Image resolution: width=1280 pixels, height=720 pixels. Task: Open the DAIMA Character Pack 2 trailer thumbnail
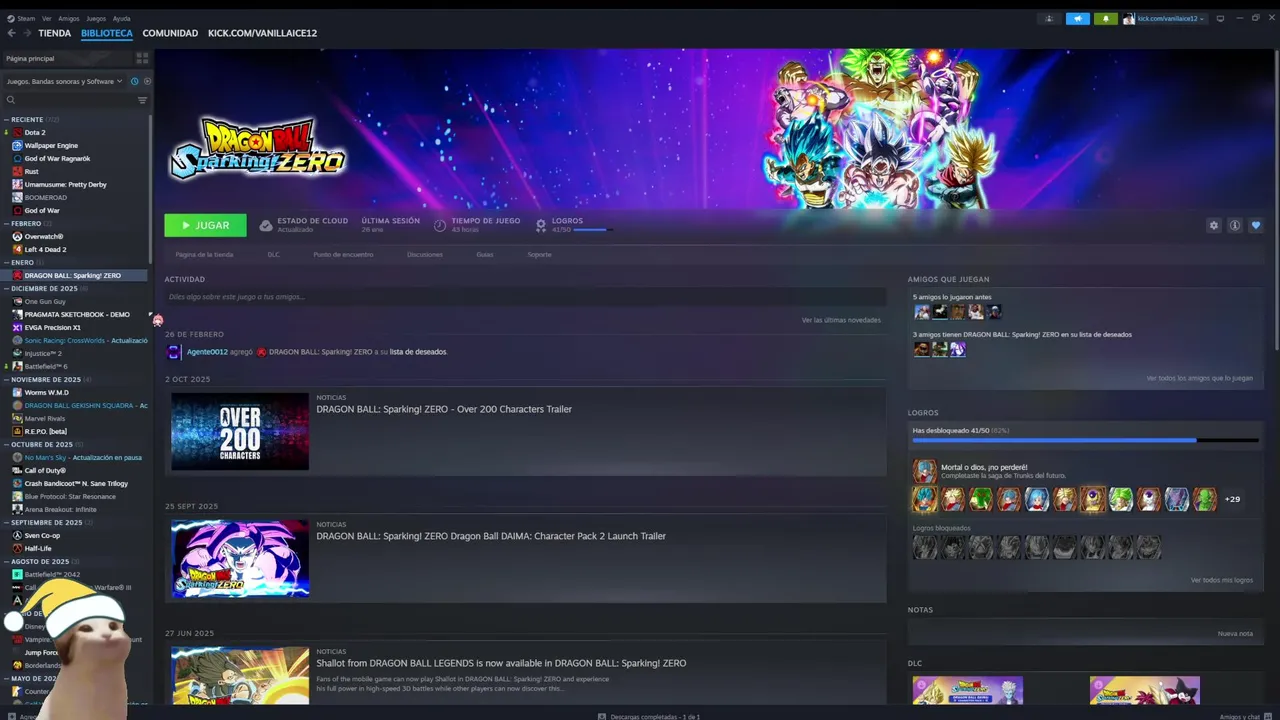click(x=240, y=558)
